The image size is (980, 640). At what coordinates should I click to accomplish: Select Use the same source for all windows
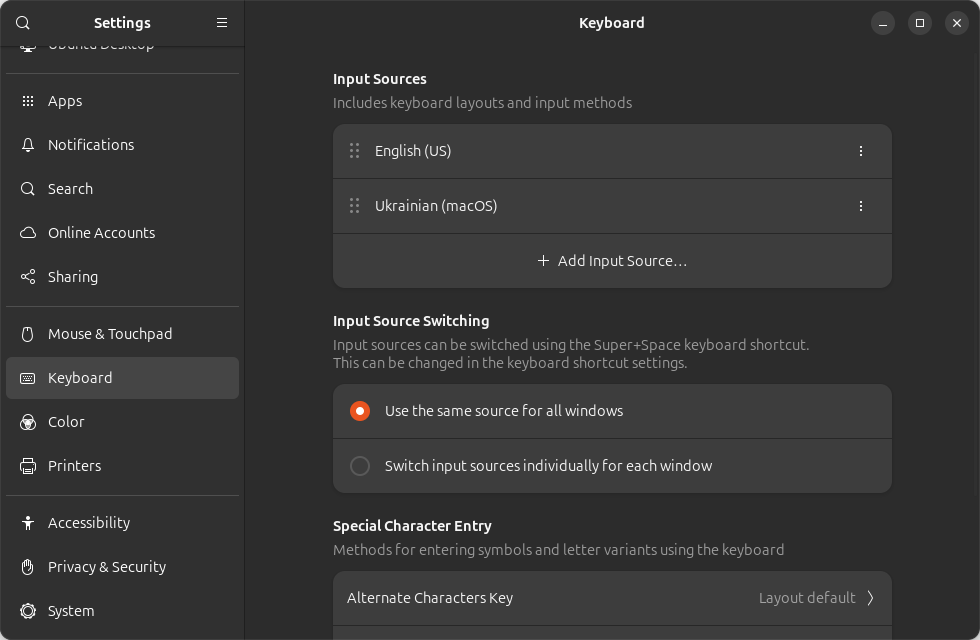click(x=360, y=411)
